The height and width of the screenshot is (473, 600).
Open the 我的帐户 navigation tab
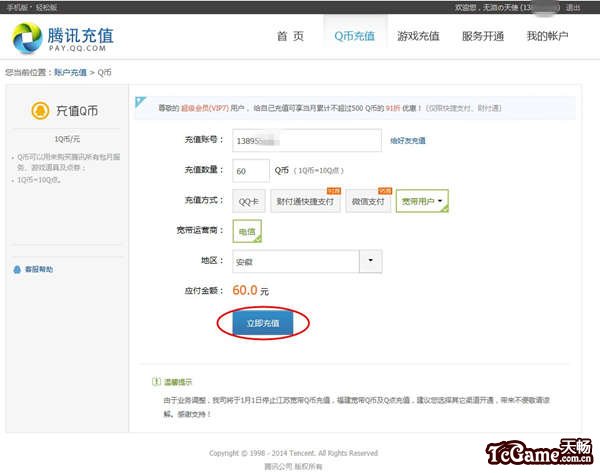[x=547, y=36]
